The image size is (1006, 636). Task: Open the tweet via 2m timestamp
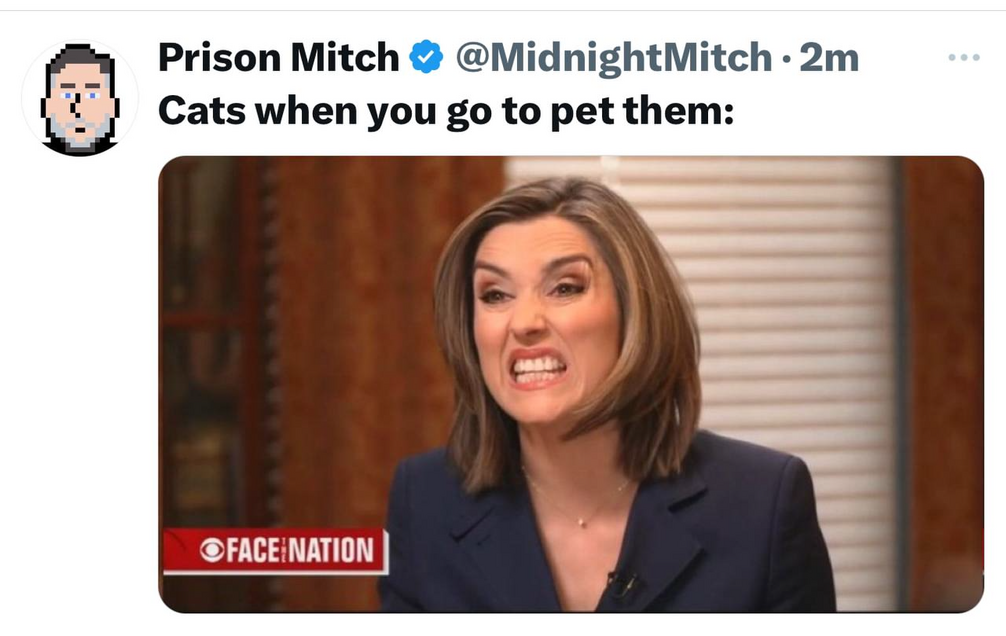[829, 58]
